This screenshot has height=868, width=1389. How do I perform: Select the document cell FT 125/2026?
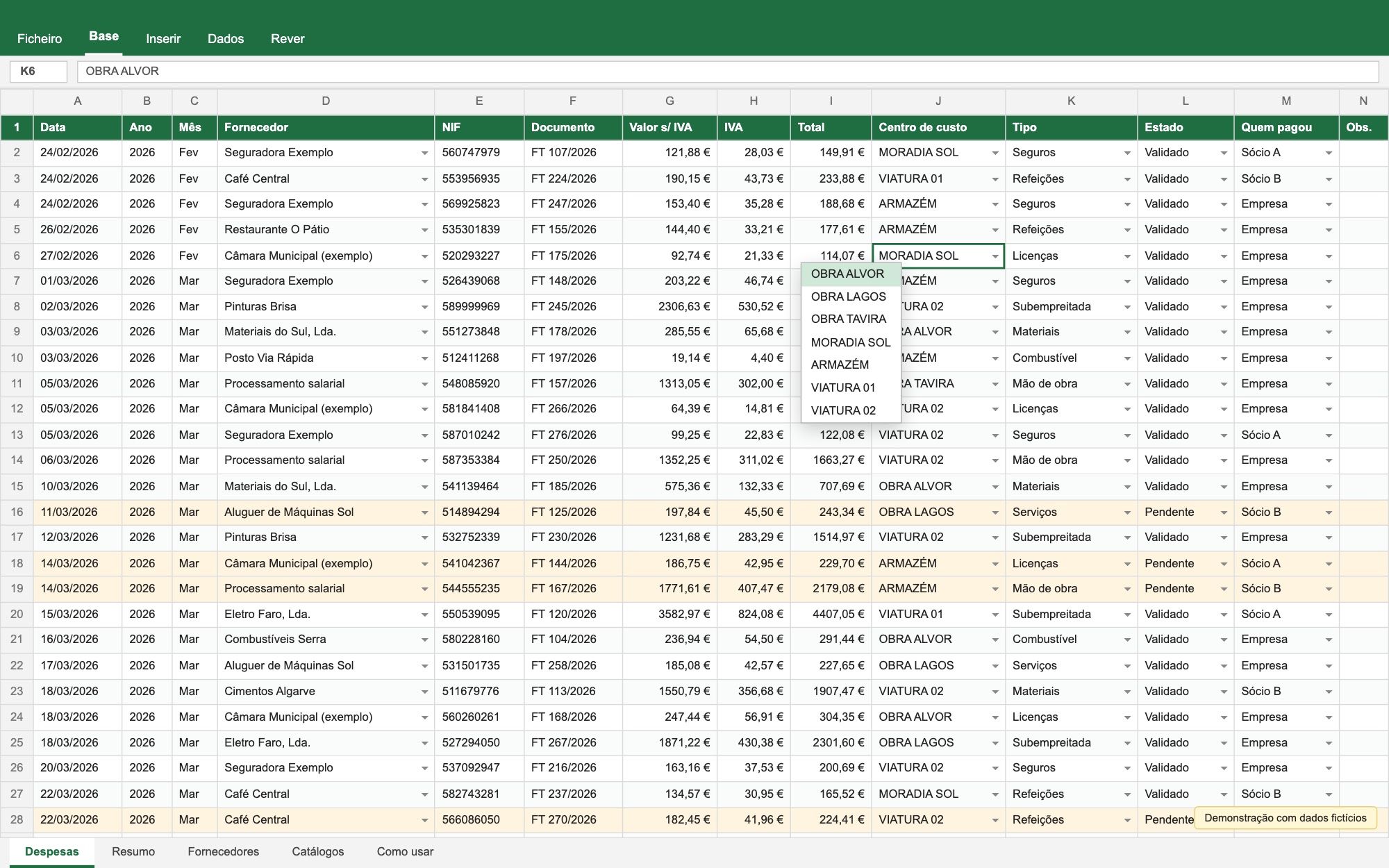pos(573,512)
